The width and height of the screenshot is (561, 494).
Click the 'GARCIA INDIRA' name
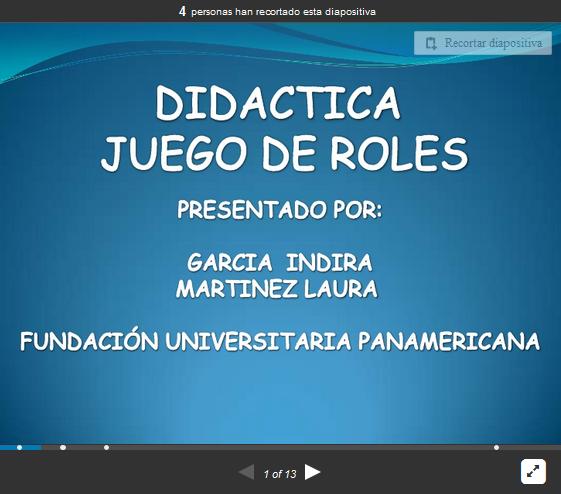click(280, 262)
